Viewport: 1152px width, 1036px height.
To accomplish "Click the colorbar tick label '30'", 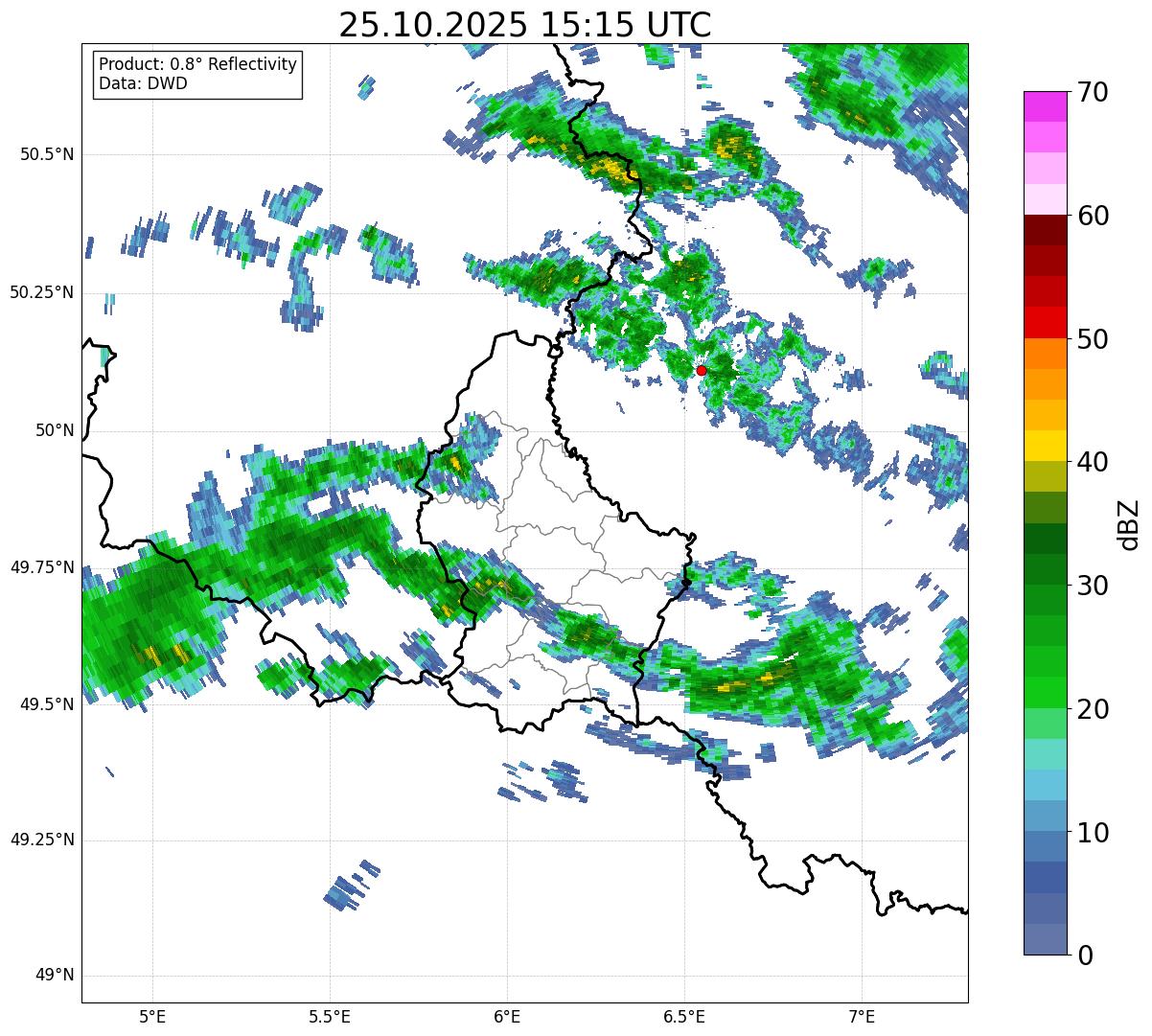I will [1093, 586].
